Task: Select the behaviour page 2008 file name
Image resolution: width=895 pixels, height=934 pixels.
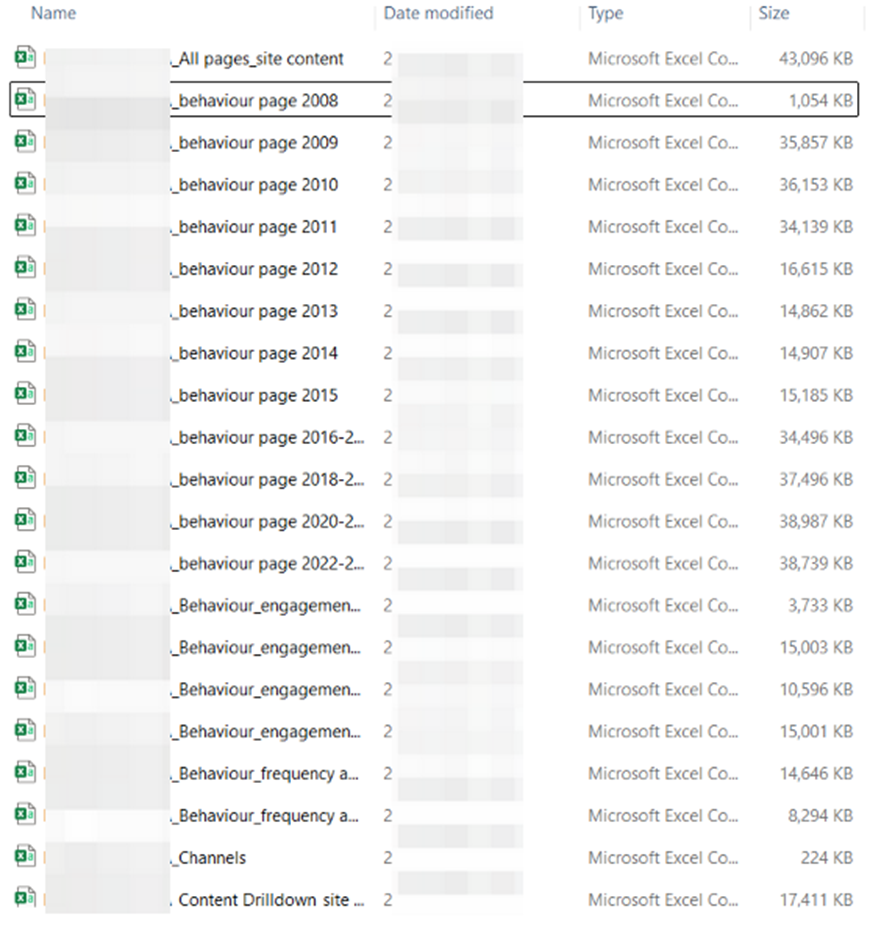Action: [256, 101]
